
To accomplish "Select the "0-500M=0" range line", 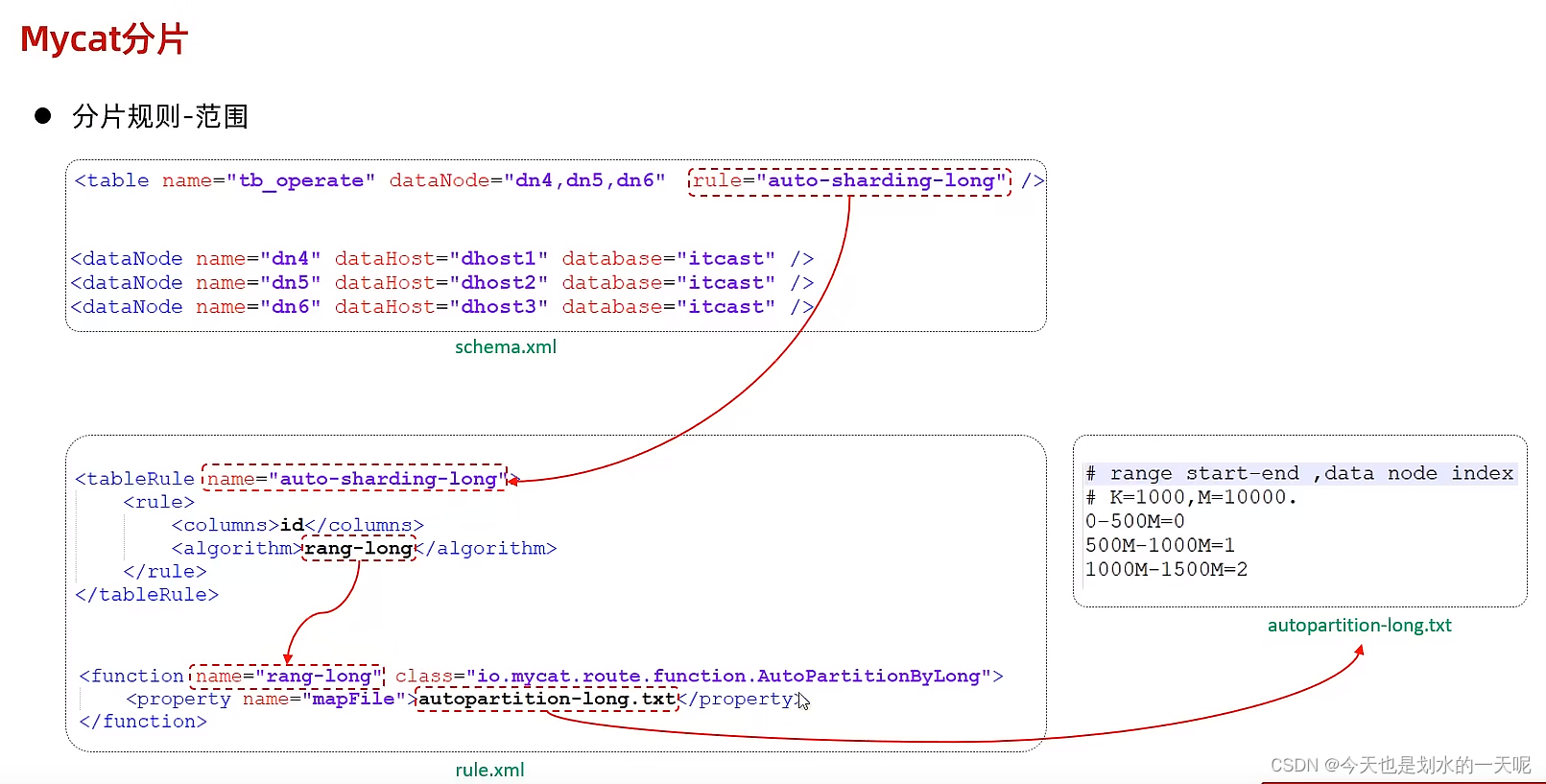I will tap(1135, 521).
